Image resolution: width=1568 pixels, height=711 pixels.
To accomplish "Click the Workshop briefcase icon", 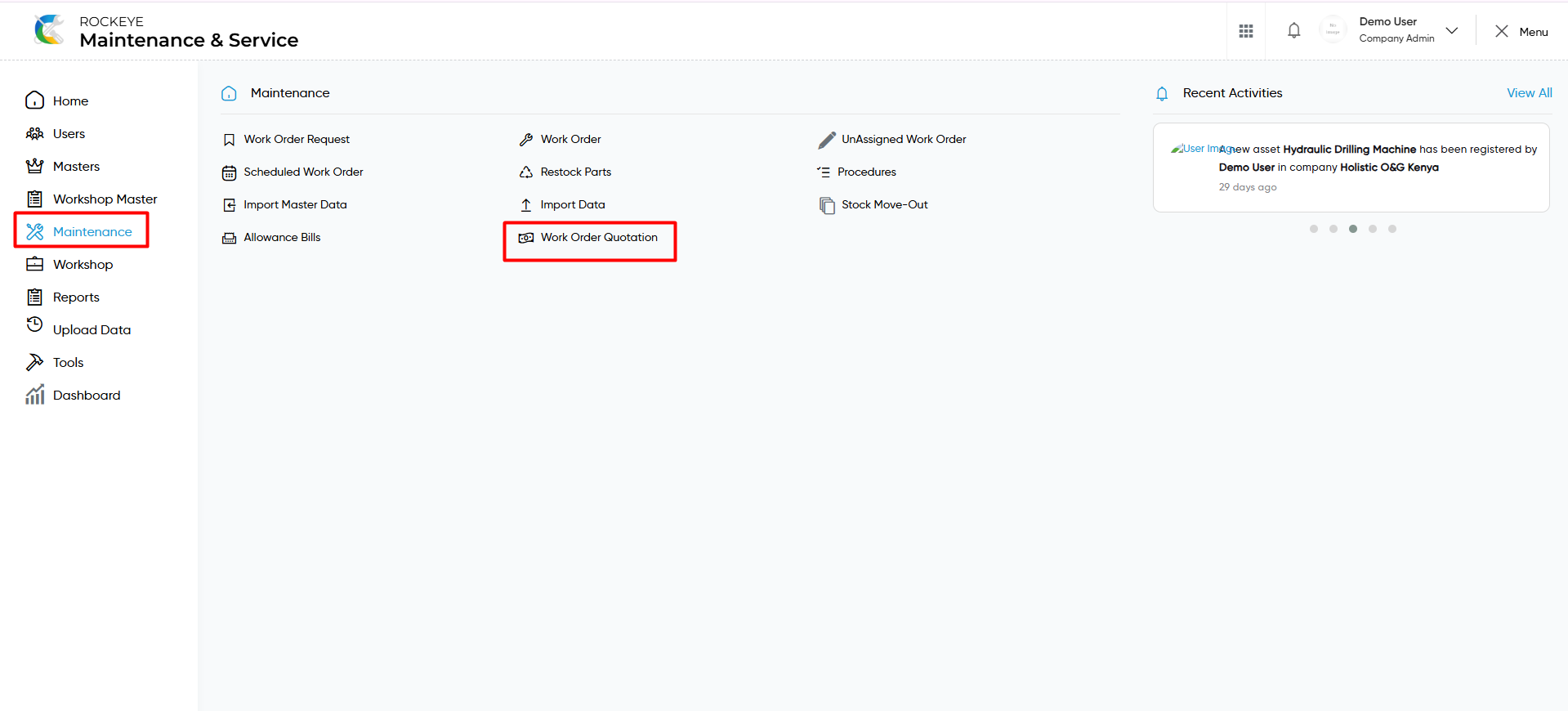I will point(34,264).
